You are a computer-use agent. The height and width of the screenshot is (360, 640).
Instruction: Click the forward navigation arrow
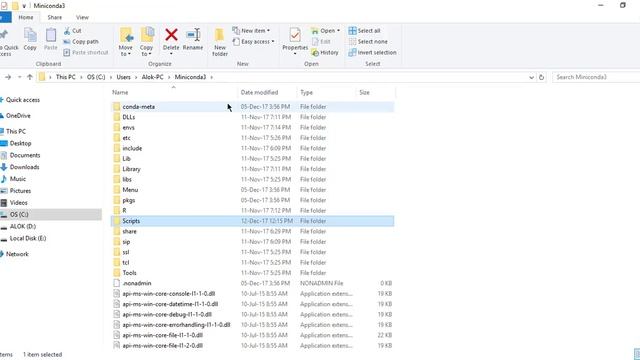(8, 77)
